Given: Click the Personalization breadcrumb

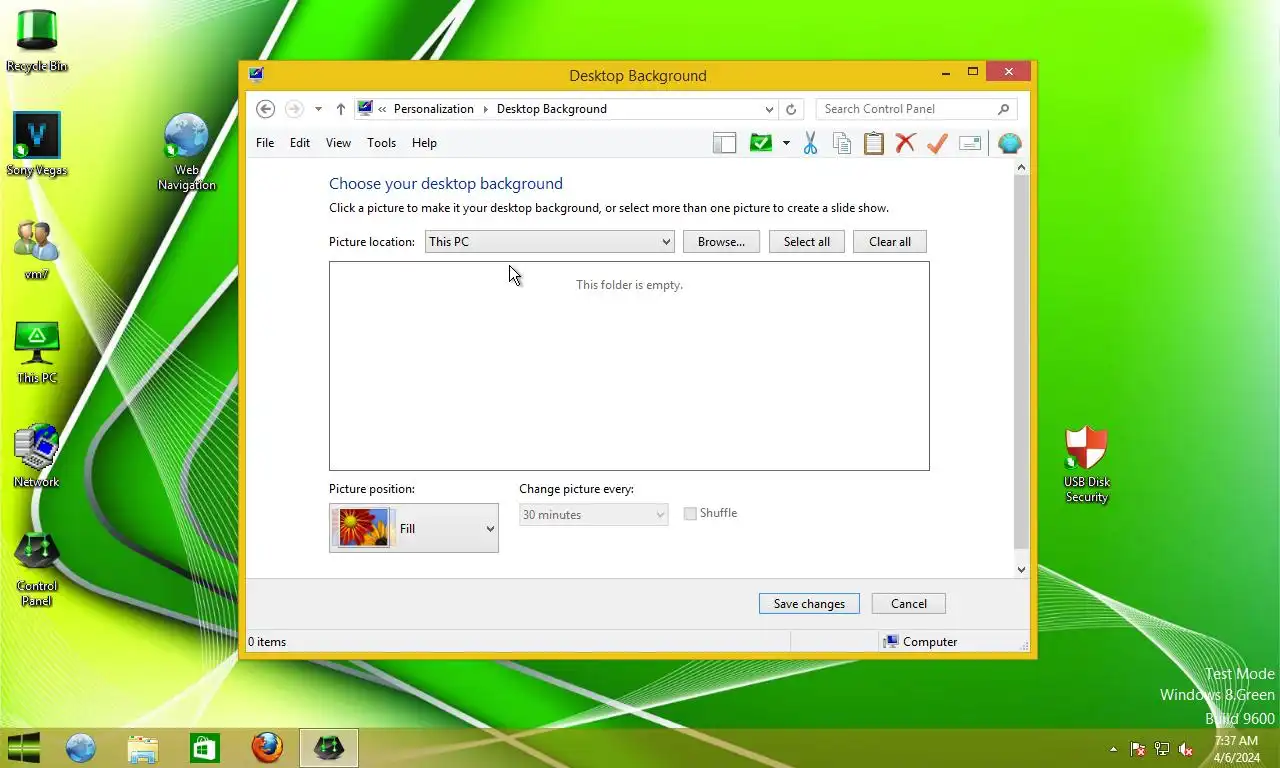Looking at the screenshot, I should 434,109.
